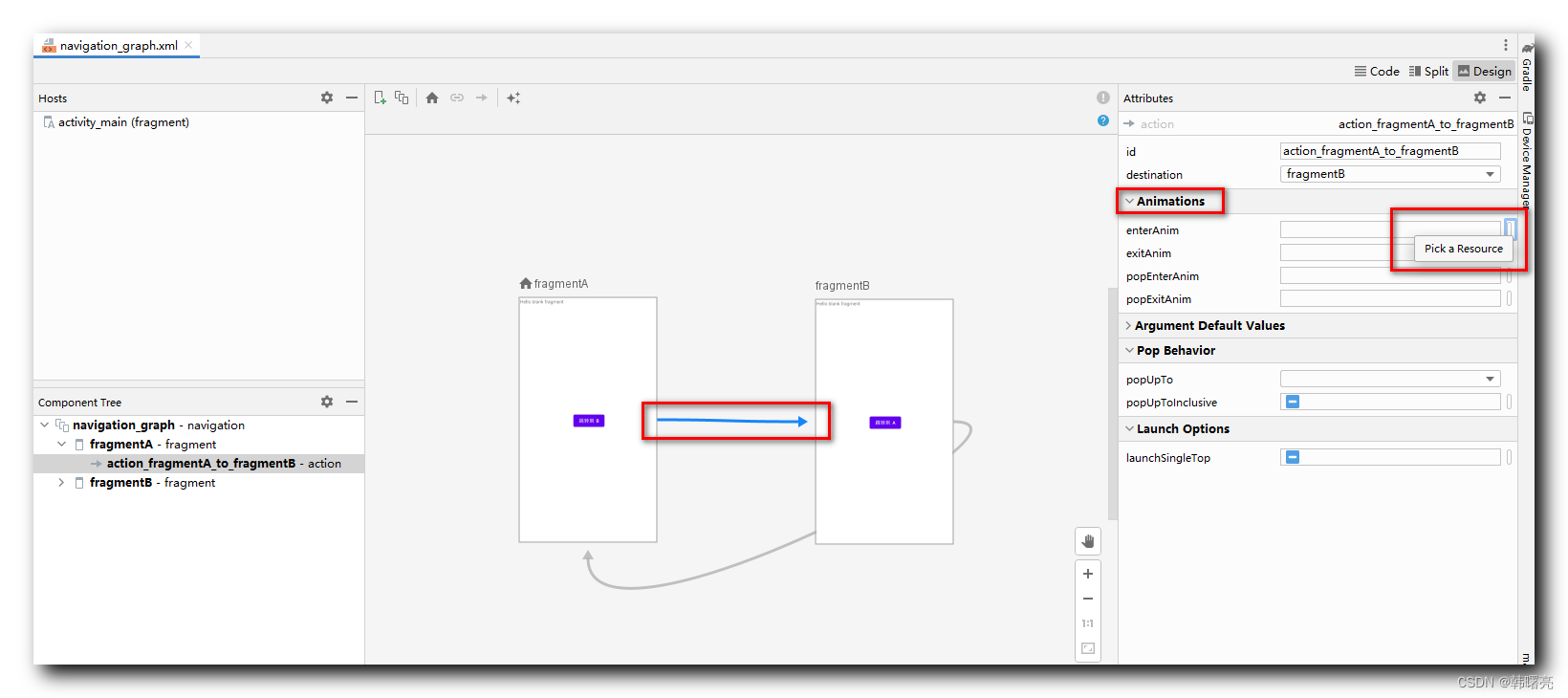Click the popExitAnim resource picker bar

click(1510, 299)
